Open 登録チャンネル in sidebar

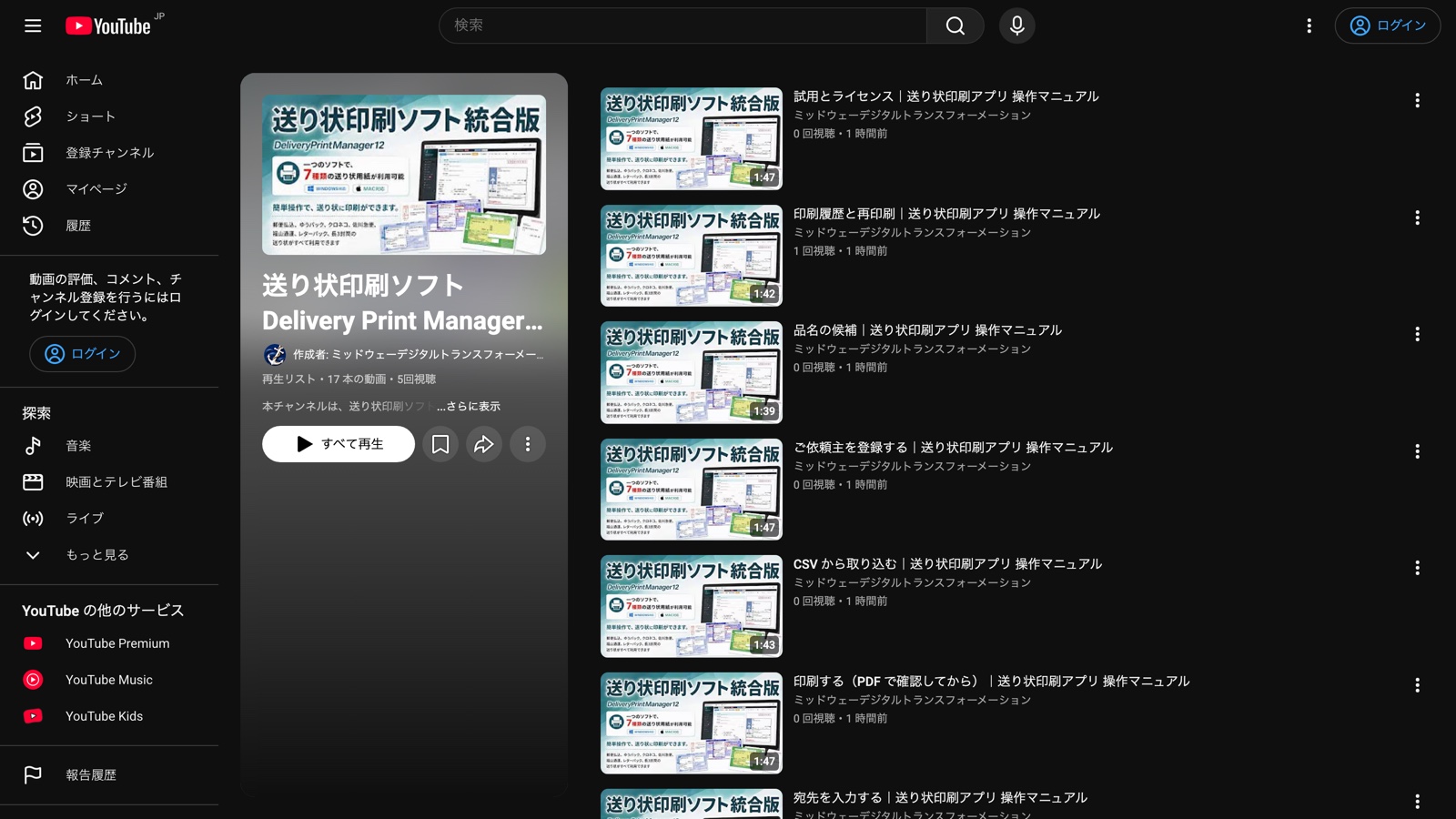click(109, 153)
